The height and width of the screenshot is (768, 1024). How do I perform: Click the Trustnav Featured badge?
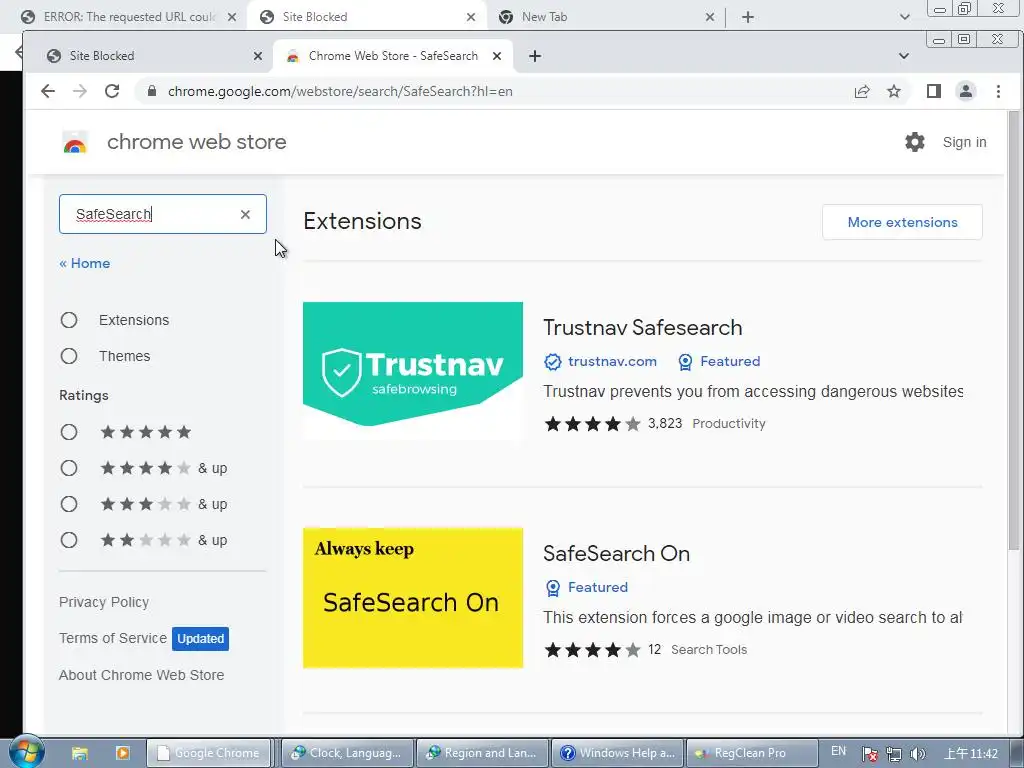click(x=718, y=361)
